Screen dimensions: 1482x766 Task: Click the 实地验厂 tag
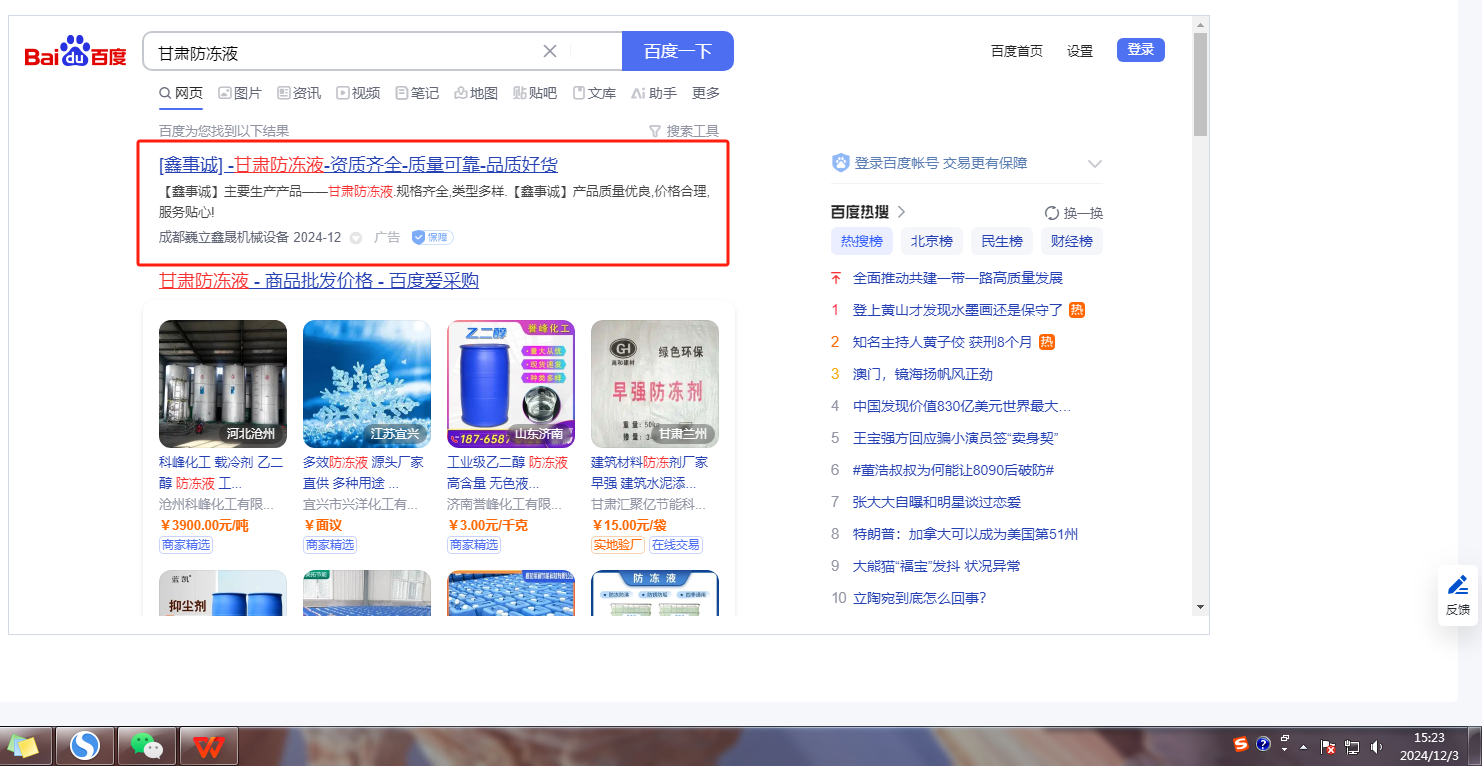point(618,545)
